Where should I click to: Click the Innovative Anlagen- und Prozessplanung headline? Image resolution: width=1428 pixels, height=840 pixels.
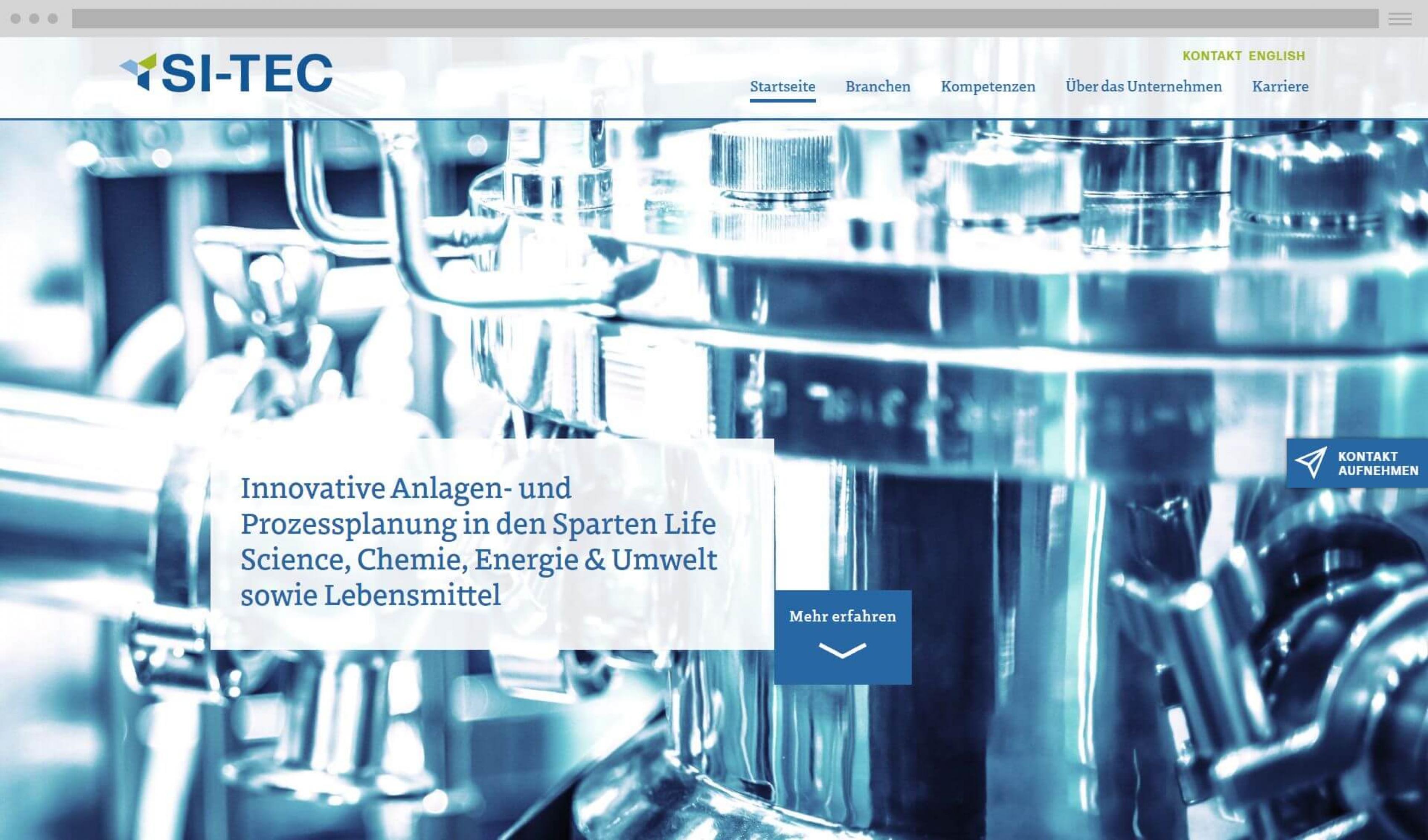pyautogui.click(x=479, y=541)
